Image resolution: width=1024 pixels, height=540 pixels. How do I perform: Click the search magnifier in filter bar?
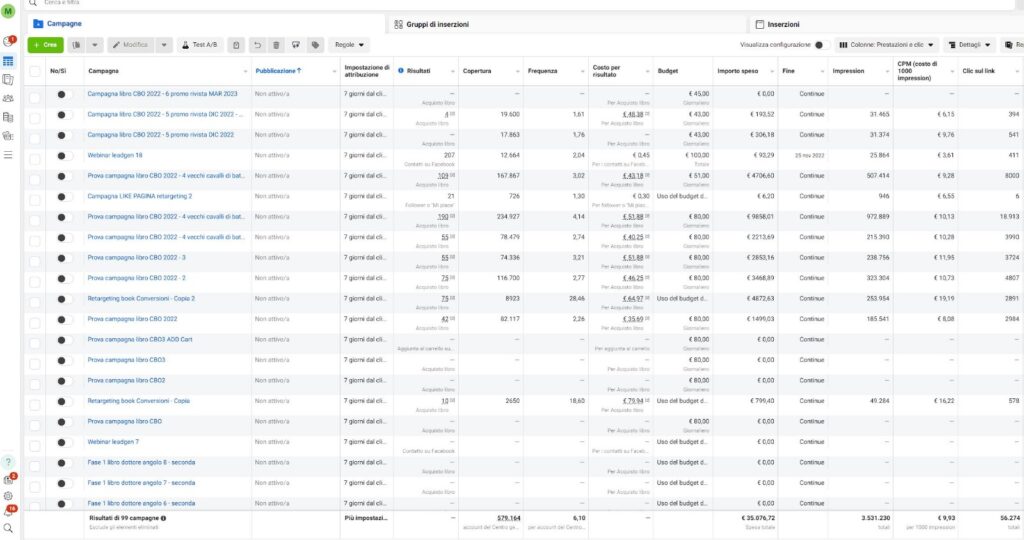[x=33, y=3]
